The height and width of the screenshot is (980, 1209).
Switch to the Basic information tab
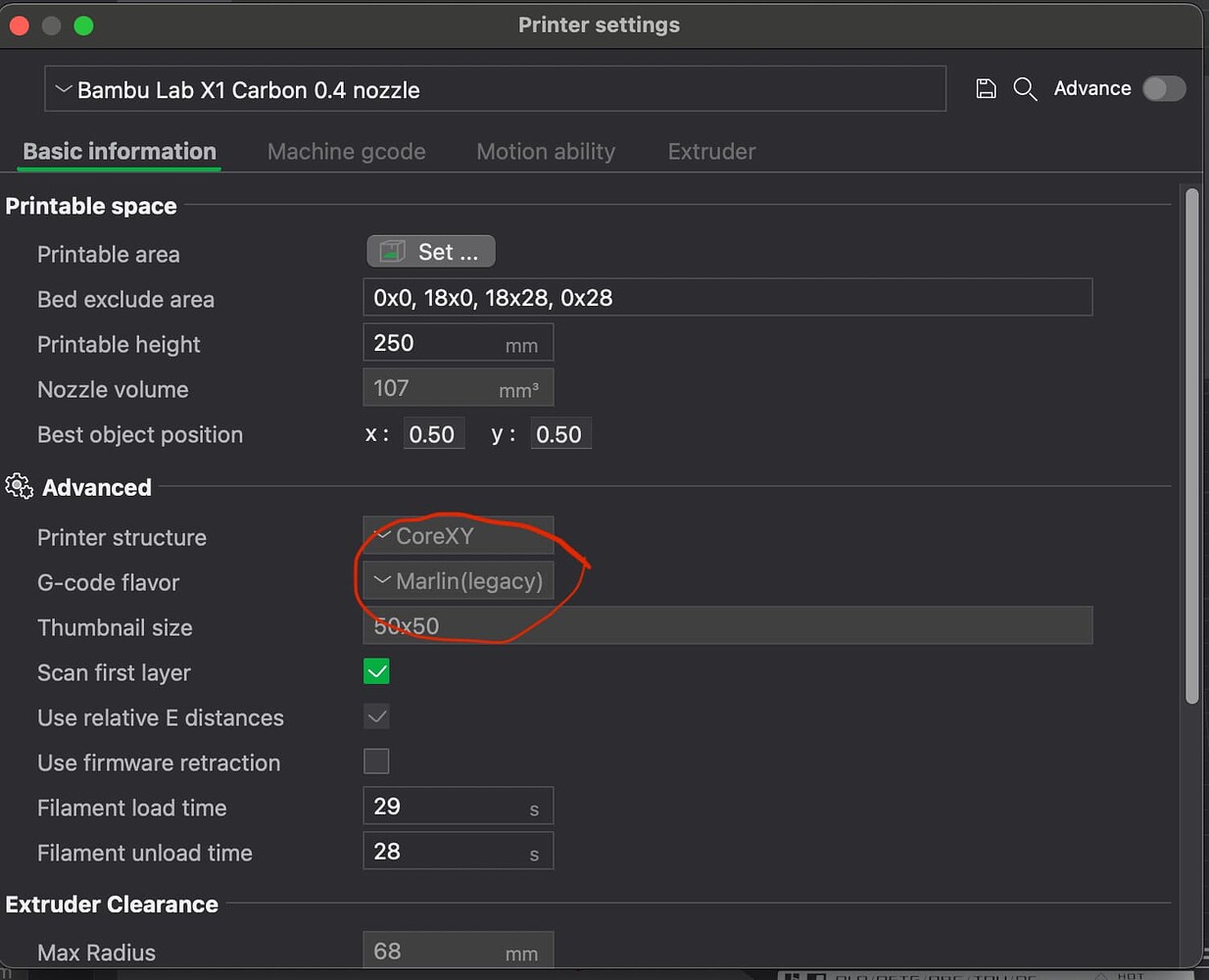click(120, 152)
